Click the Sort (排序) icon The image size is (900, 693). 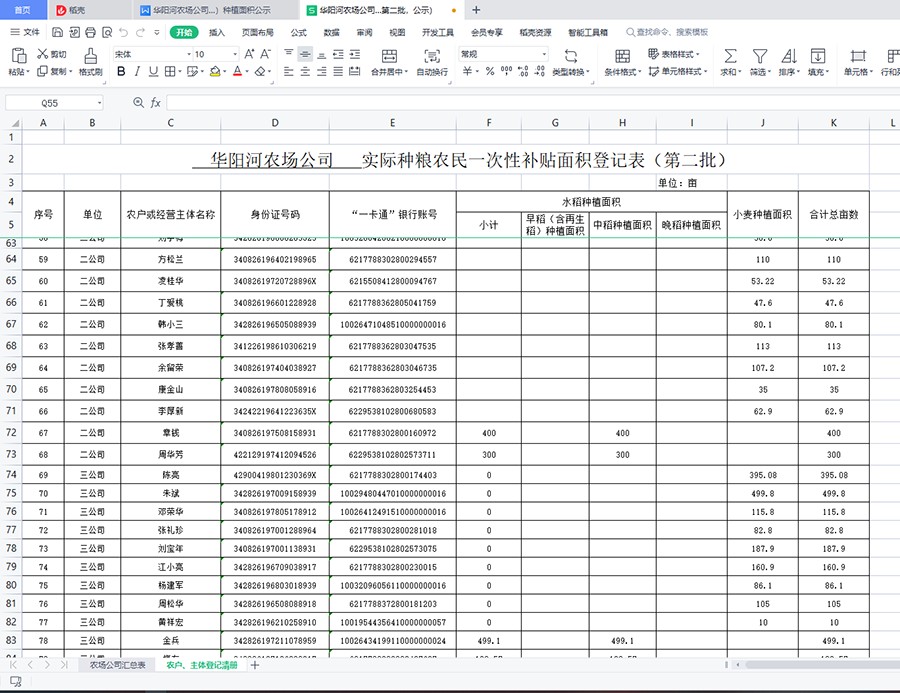point(788,56)
